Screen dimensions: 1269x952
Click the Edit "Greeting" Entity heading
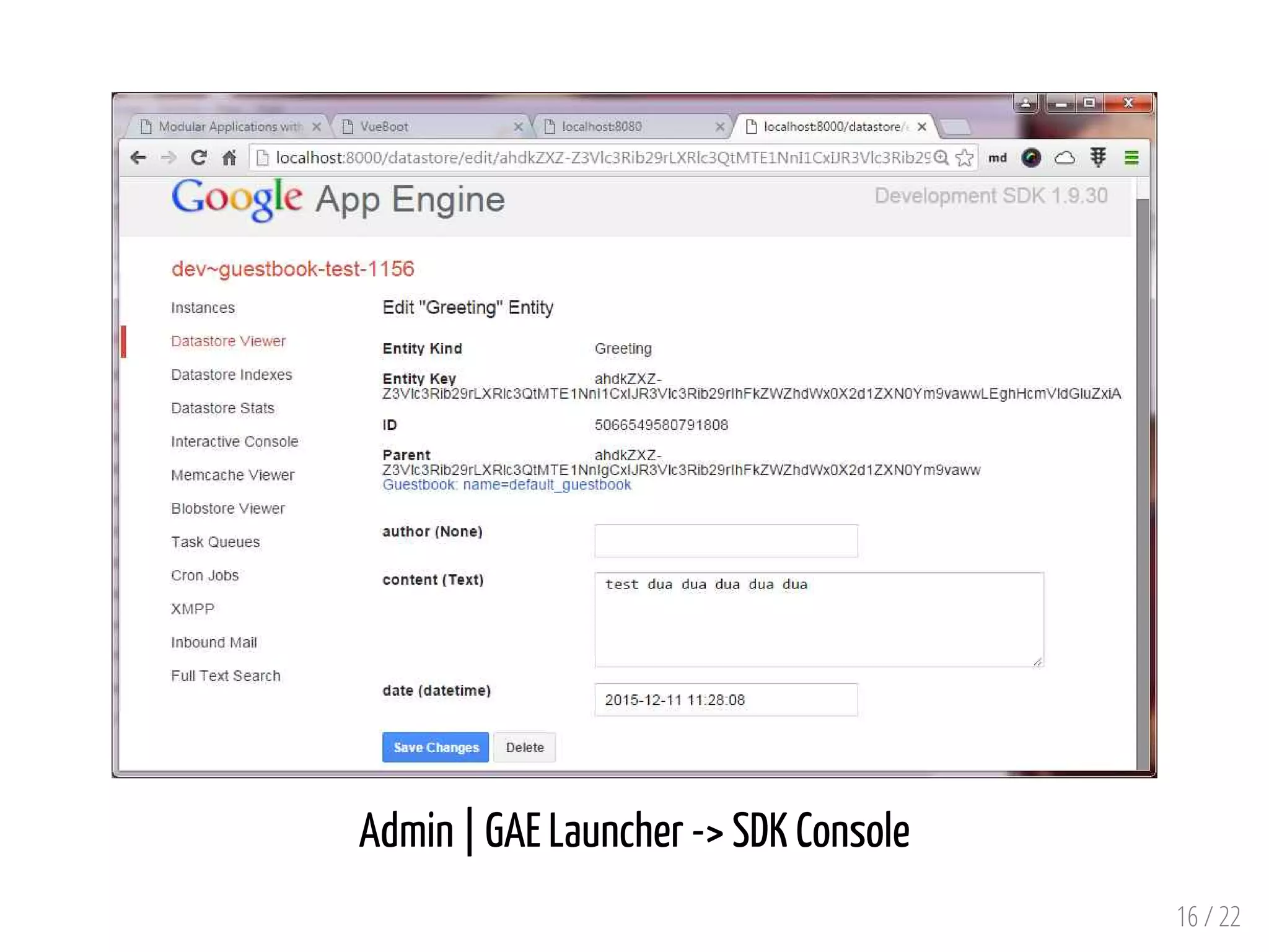(468, 308)
